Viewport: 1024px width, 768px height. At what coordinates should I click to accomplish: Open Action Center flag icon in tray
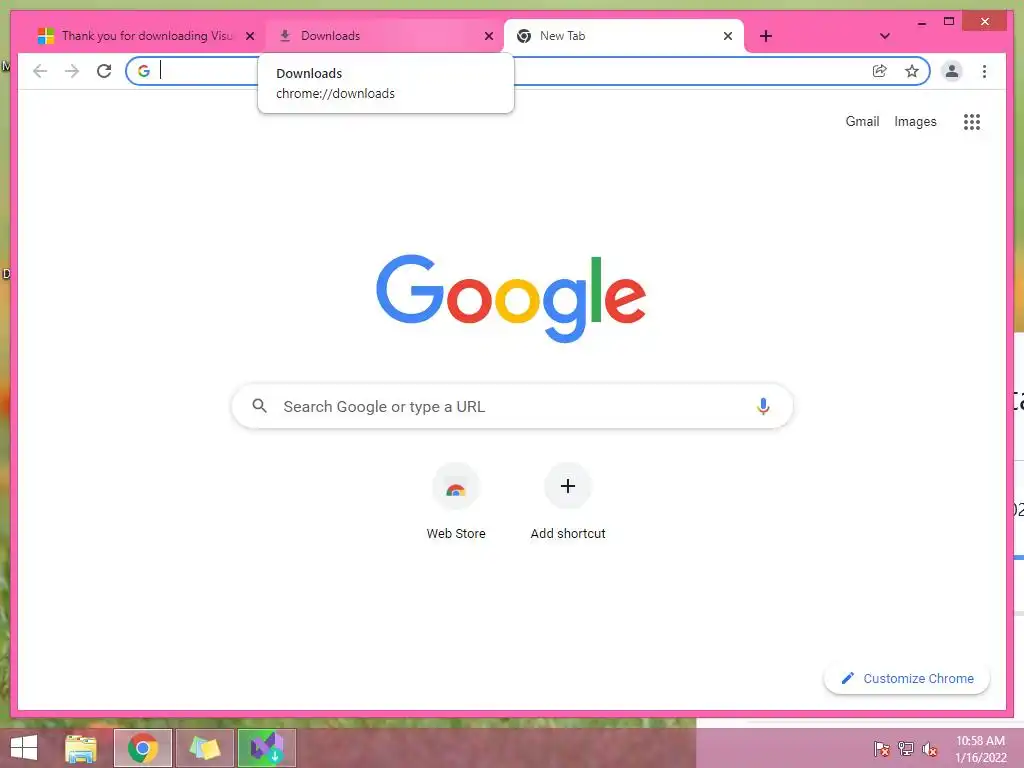click(882, 748)
